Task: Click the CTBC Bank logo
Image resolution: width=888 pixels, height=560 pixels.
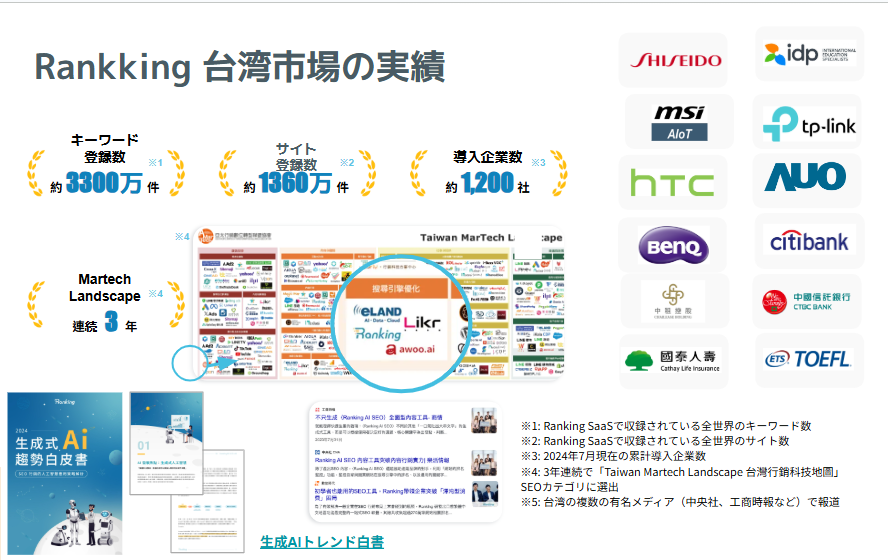Action: 806,302
